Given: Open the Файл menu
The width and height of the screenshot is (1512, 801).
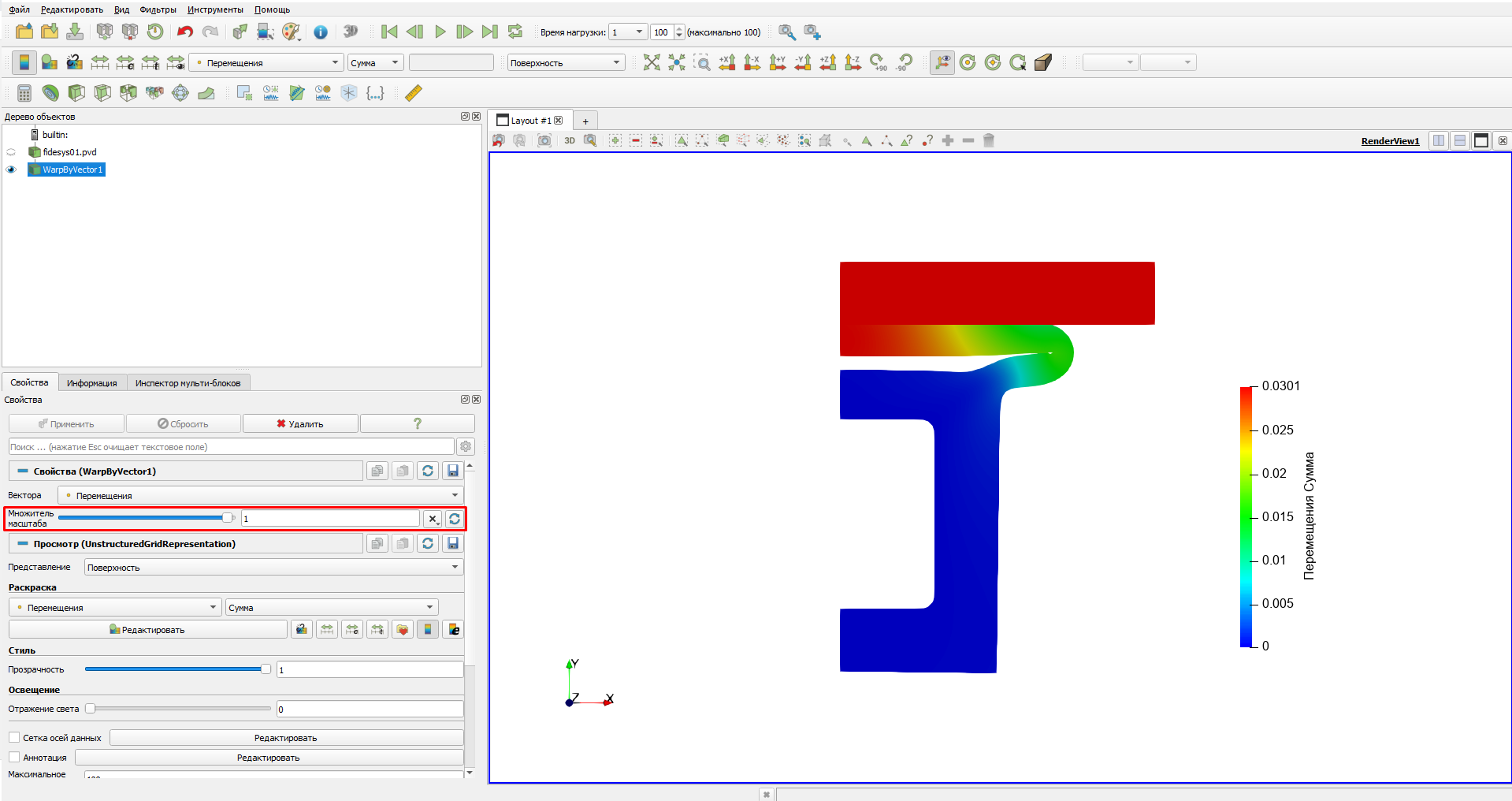Looking at the screenshot, I should (x=19, y=9).
